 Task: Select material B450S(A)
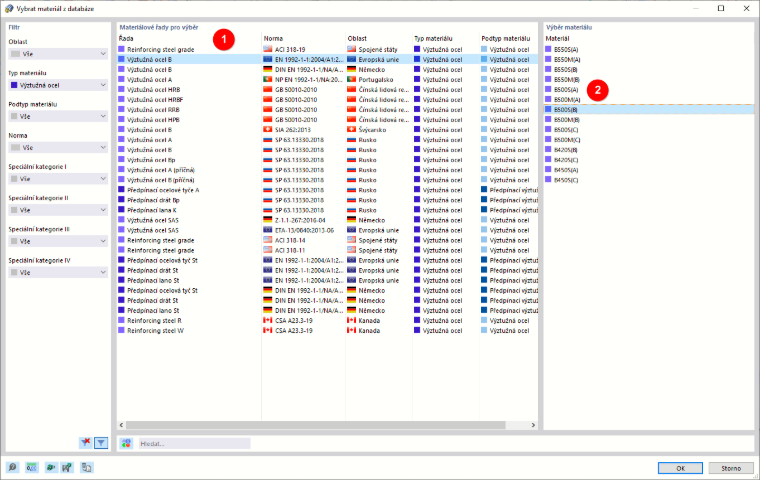(x=566, y=170)
